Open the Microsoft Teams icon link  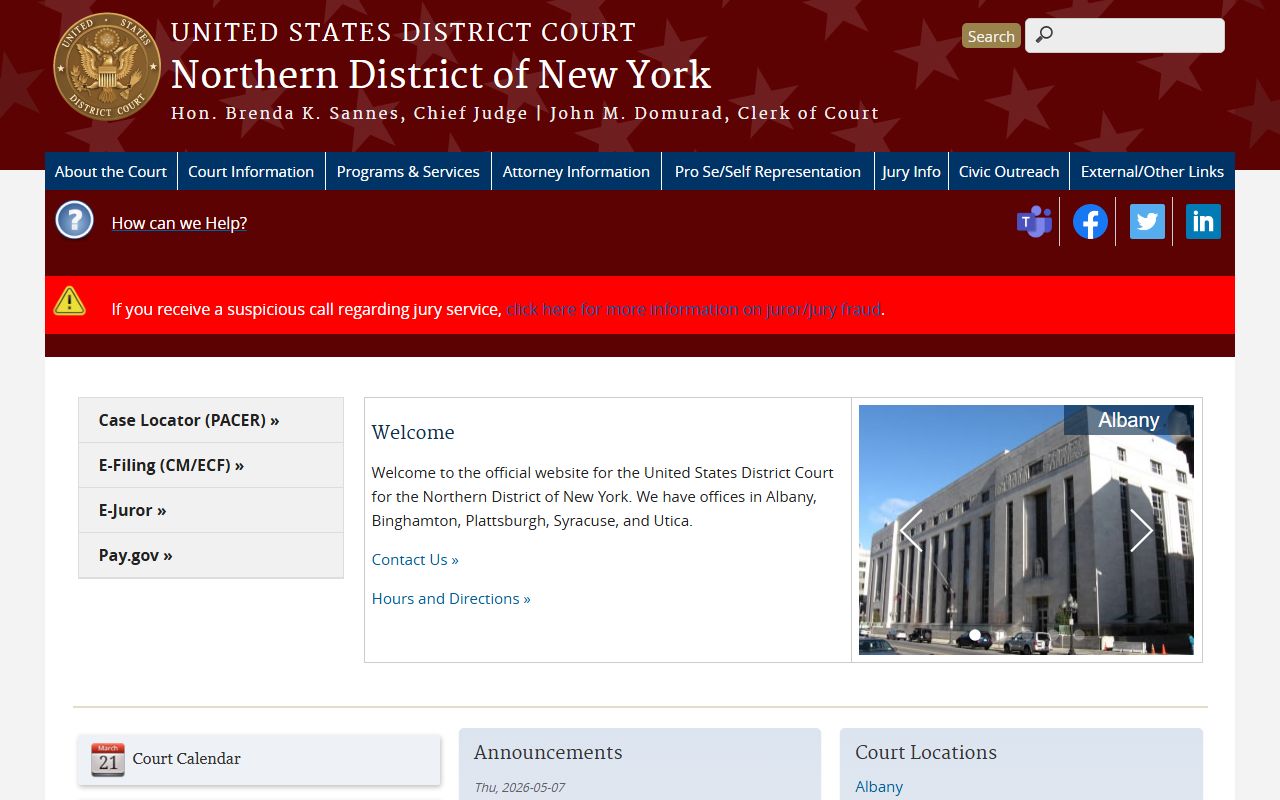[1034, 222]
